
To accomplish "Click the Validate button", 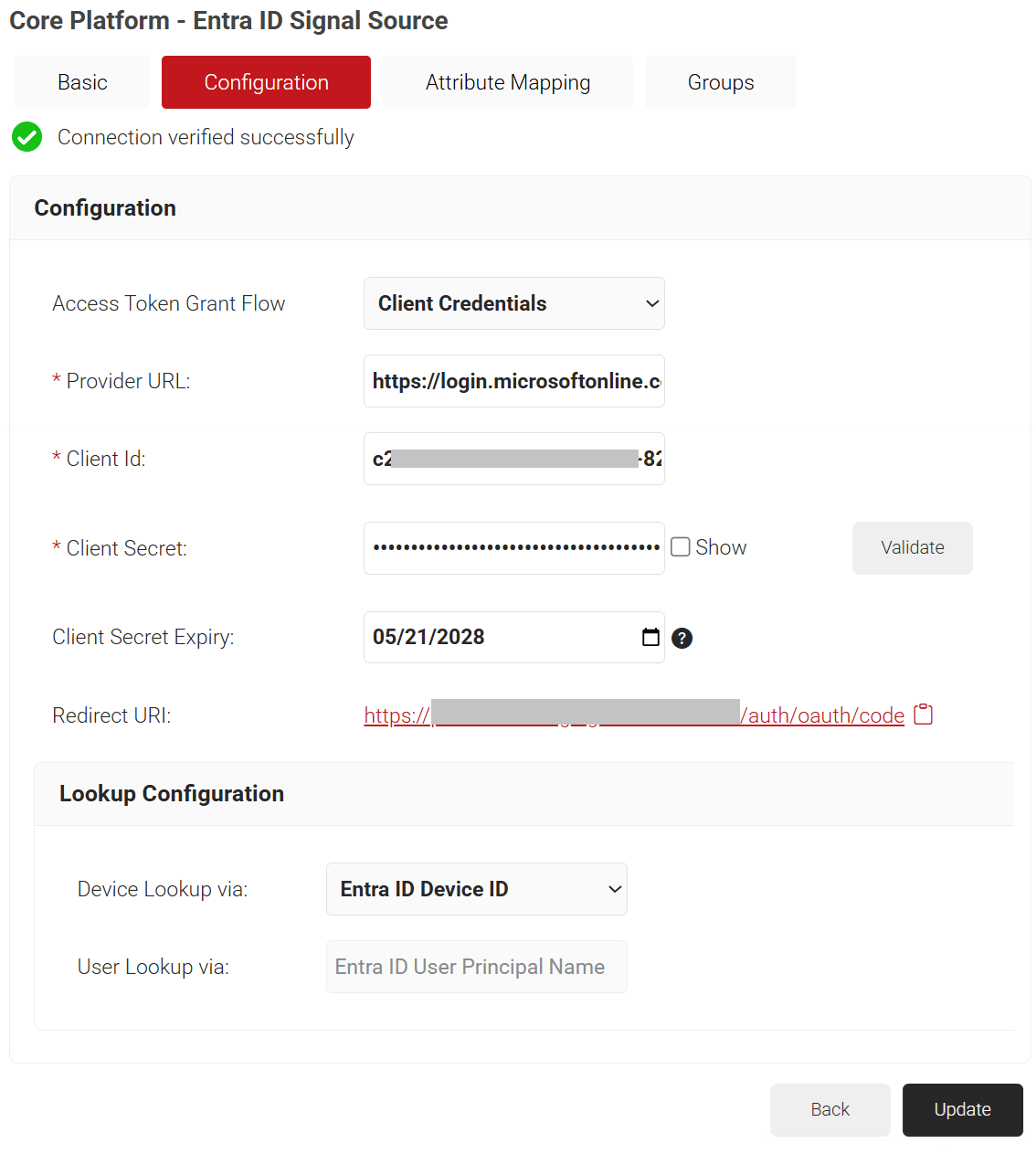I will click(913, 548).
